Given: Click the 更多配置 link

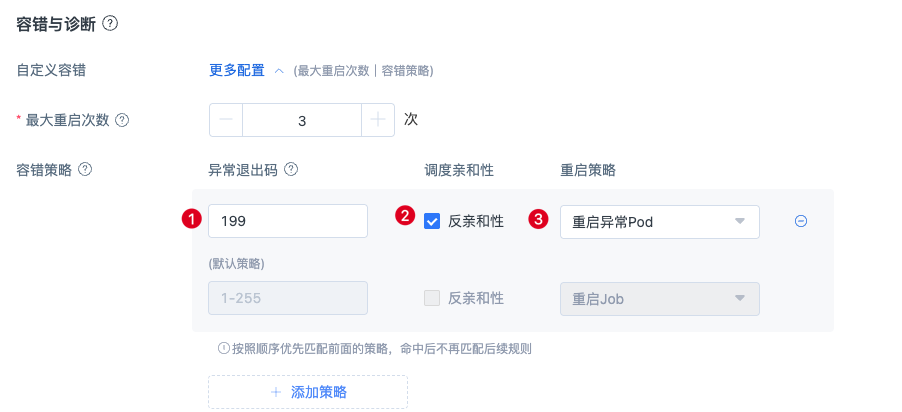Looking at the screenshot, I should click(236, 71).
